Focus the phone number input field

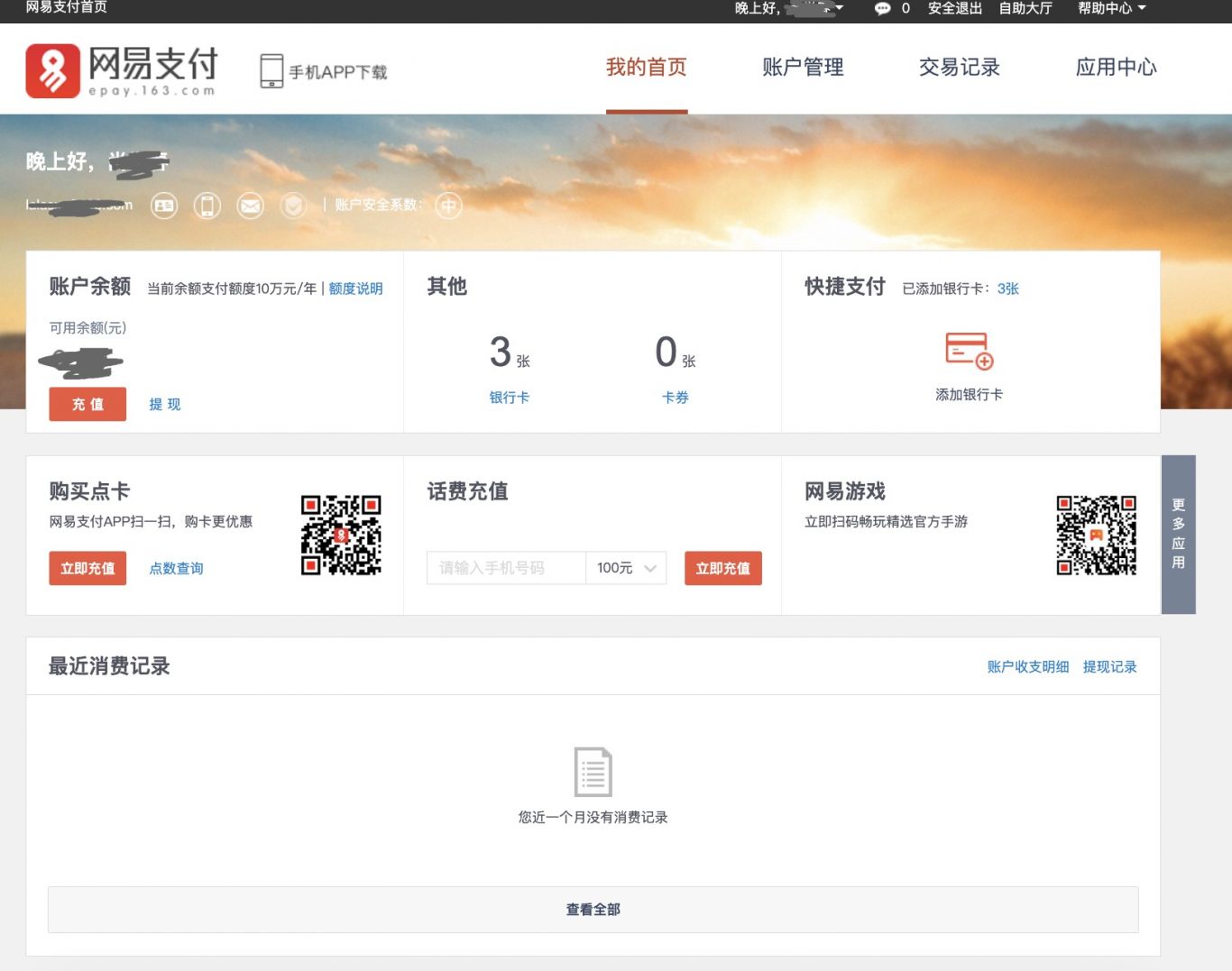pos(506,568)
